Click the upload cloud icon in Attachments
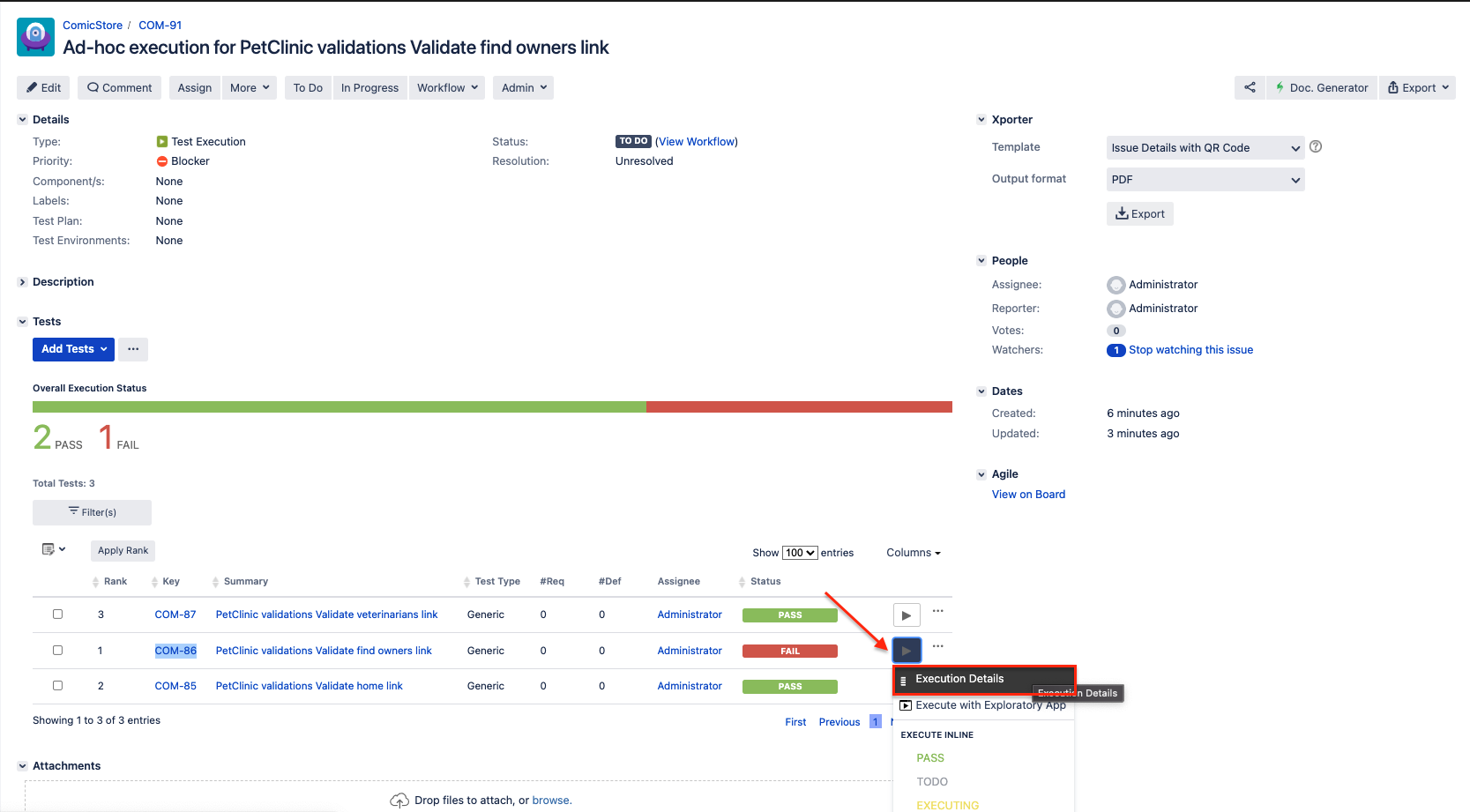This screenshot has width=1470, height=812. tap(399, 801)
